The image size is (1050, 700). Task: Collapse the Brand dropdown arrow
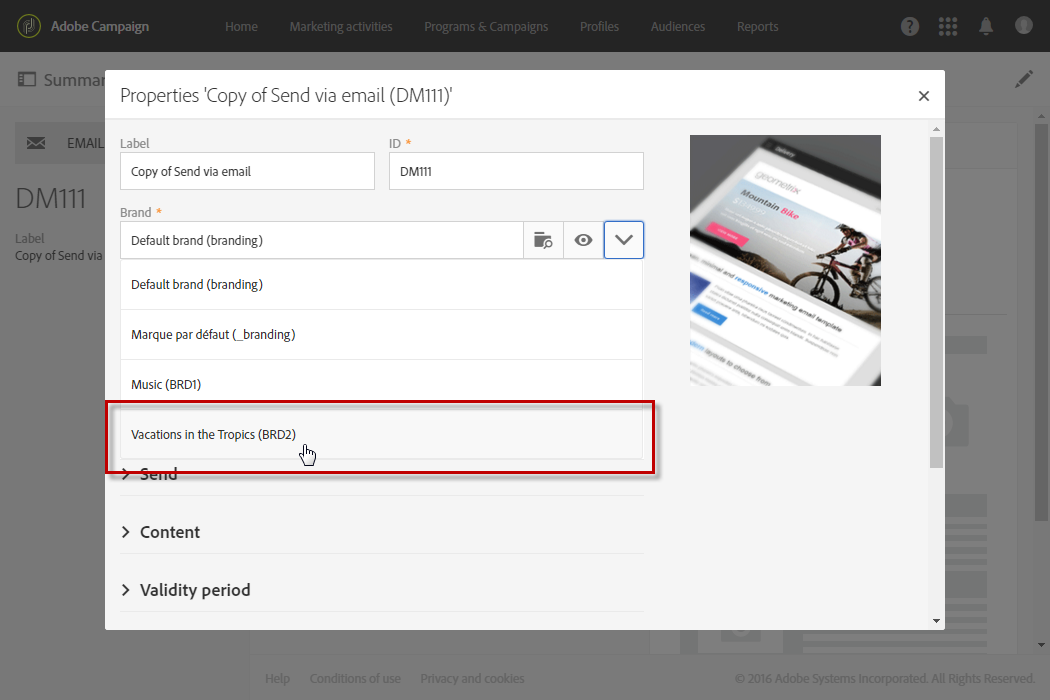click(623, 240)
